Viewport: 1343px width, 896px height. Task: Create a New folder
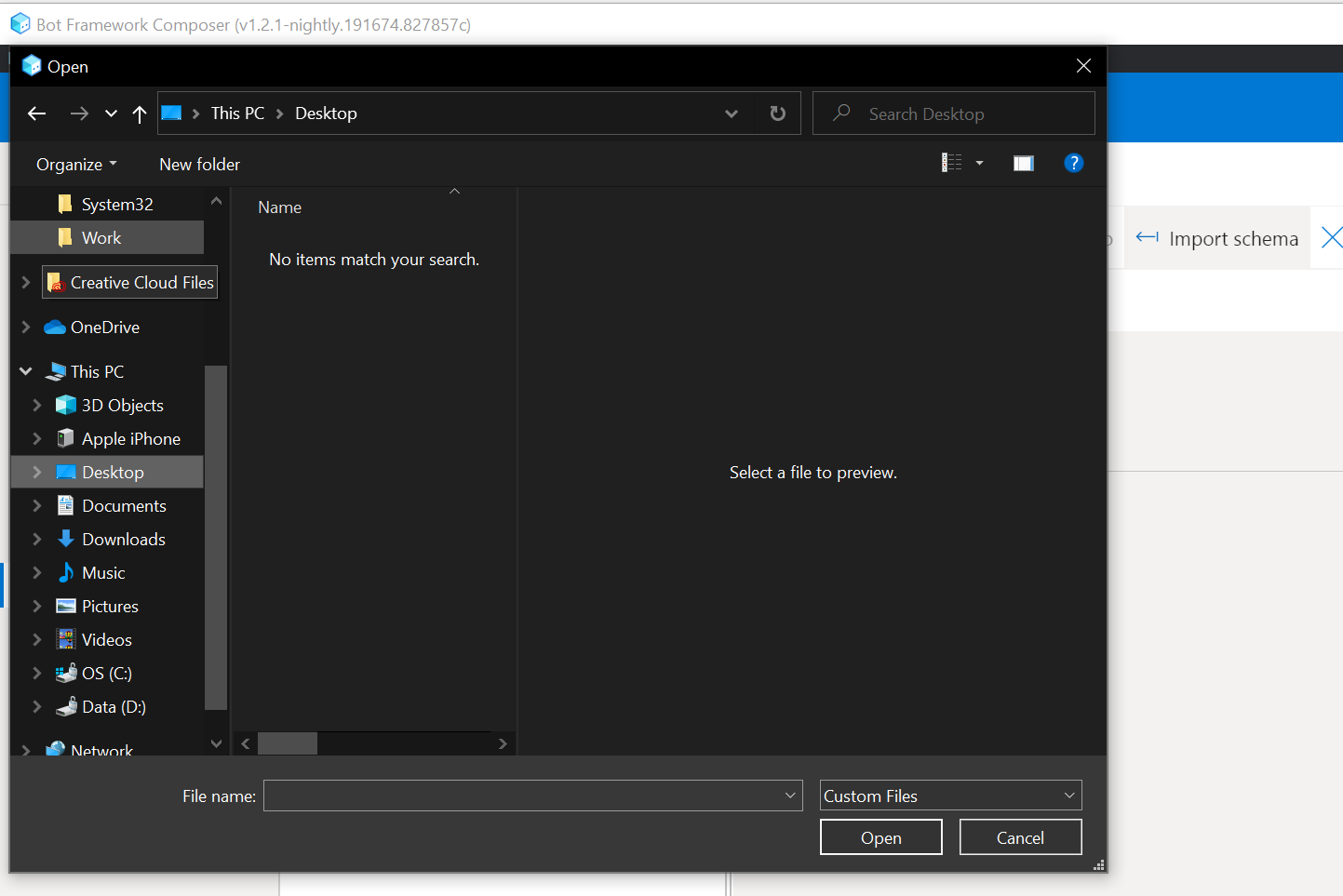coord(199,165)
